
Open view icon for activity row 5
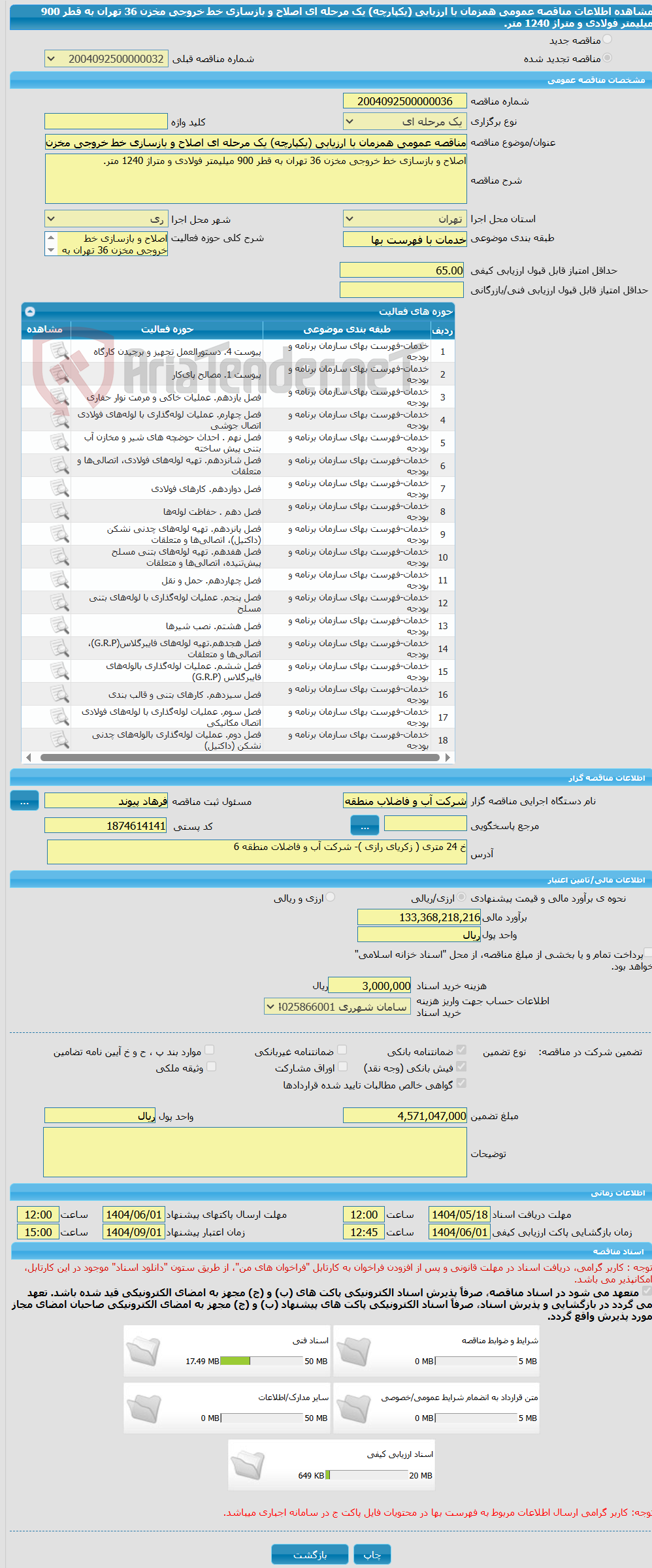pyautogui.click(x=59, y=443)
